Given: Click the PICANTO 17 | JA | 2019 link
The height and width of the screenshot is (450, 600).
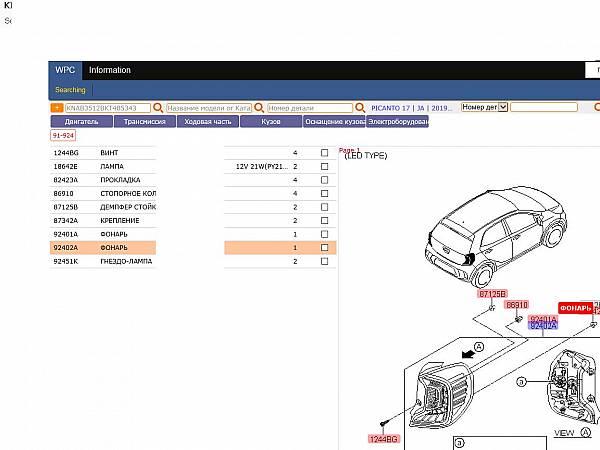Looking at the screenshot, I should pos(411,107).
